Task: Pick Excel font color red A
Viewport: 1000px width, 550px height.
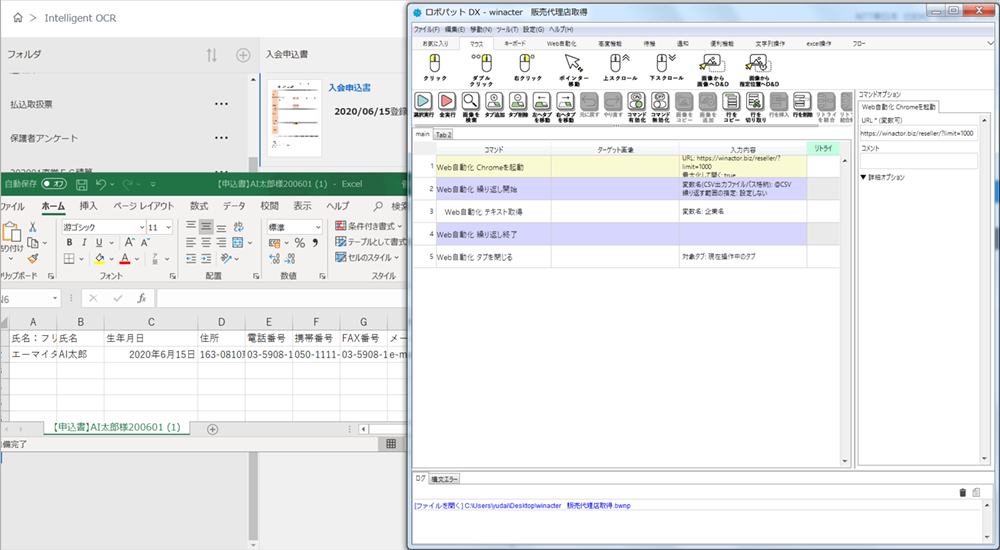Action: [x=125, y=258]
